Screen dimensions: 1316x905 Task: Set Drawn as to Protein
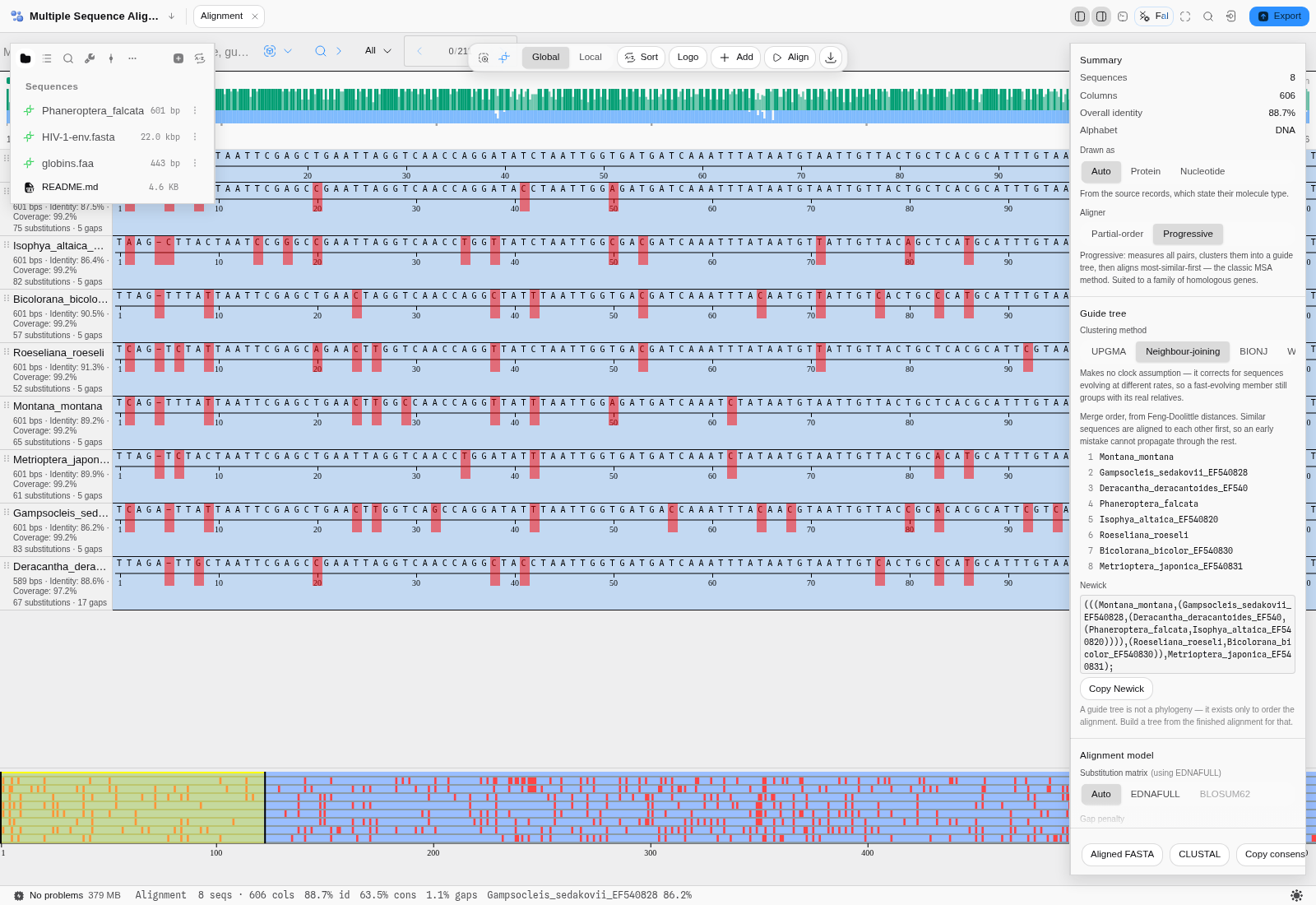tap(1145, 172)
